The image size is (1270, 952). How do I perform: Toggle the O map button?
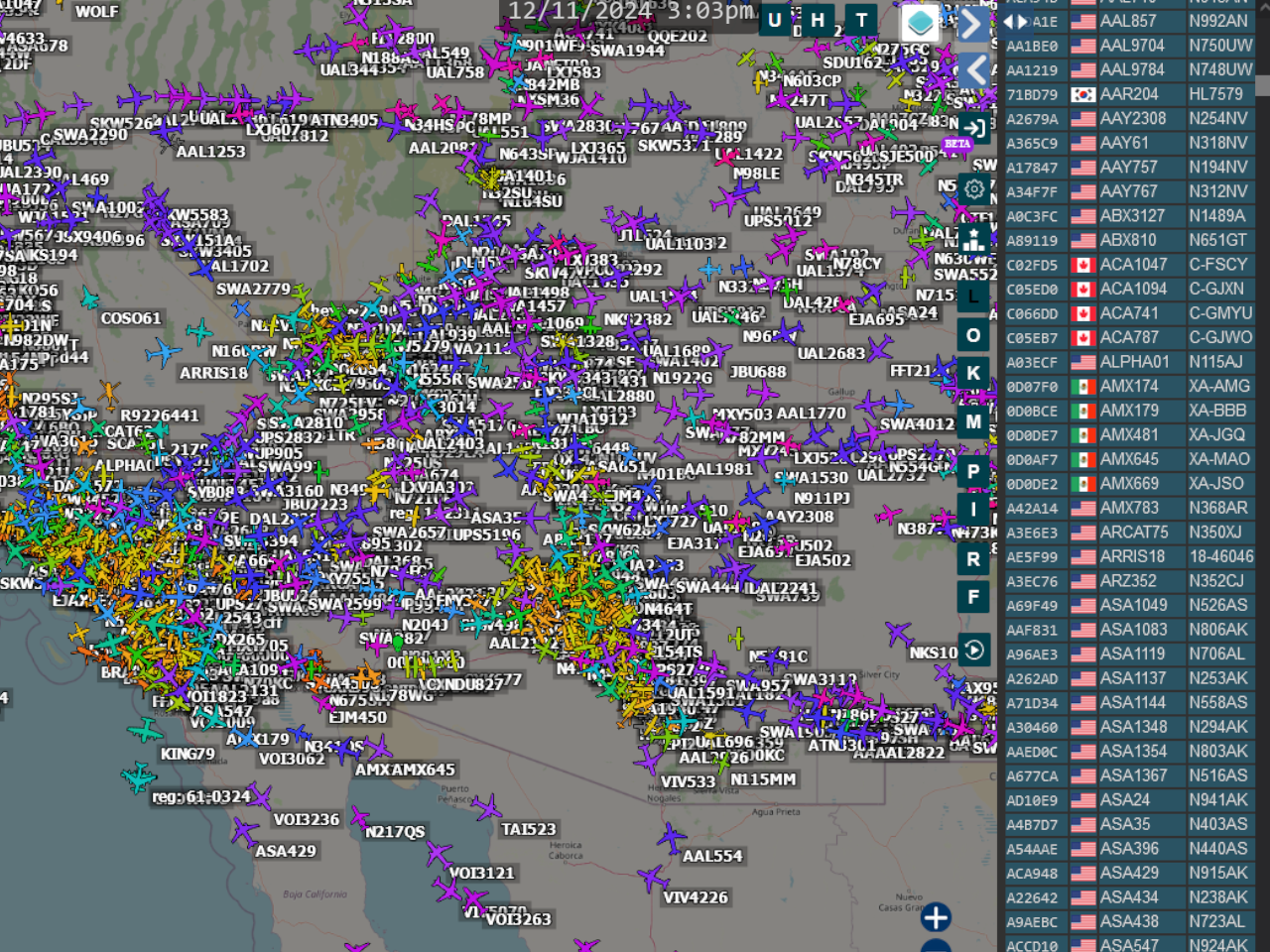click(x=973, y=335)
